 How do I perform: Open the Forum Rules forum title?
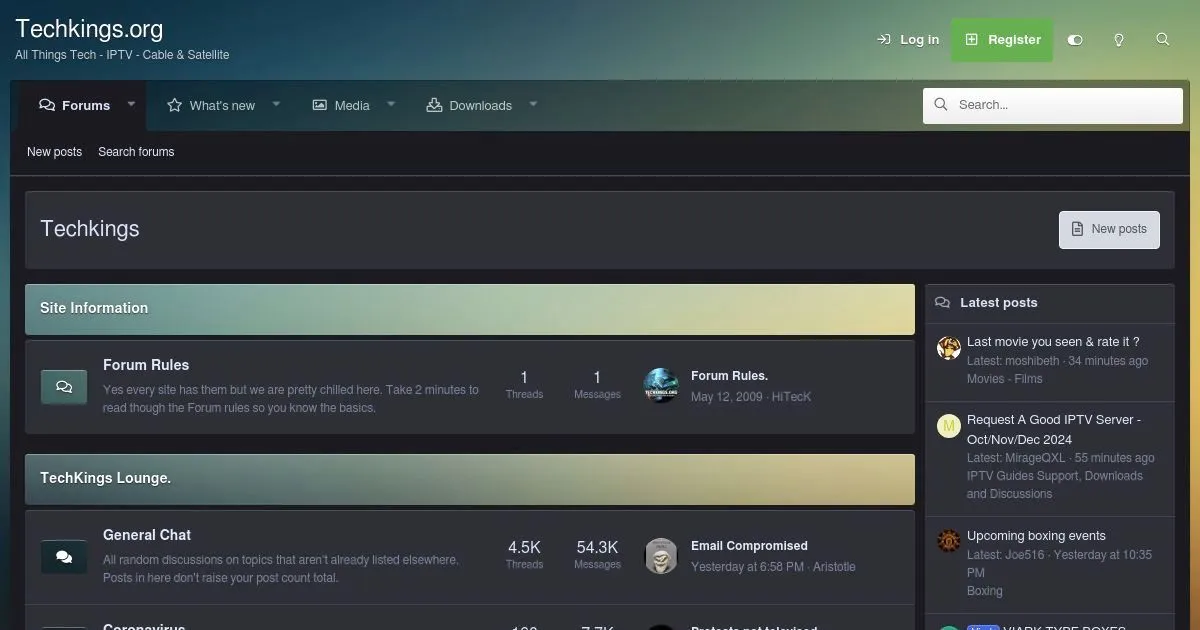[x=146, y=365]
